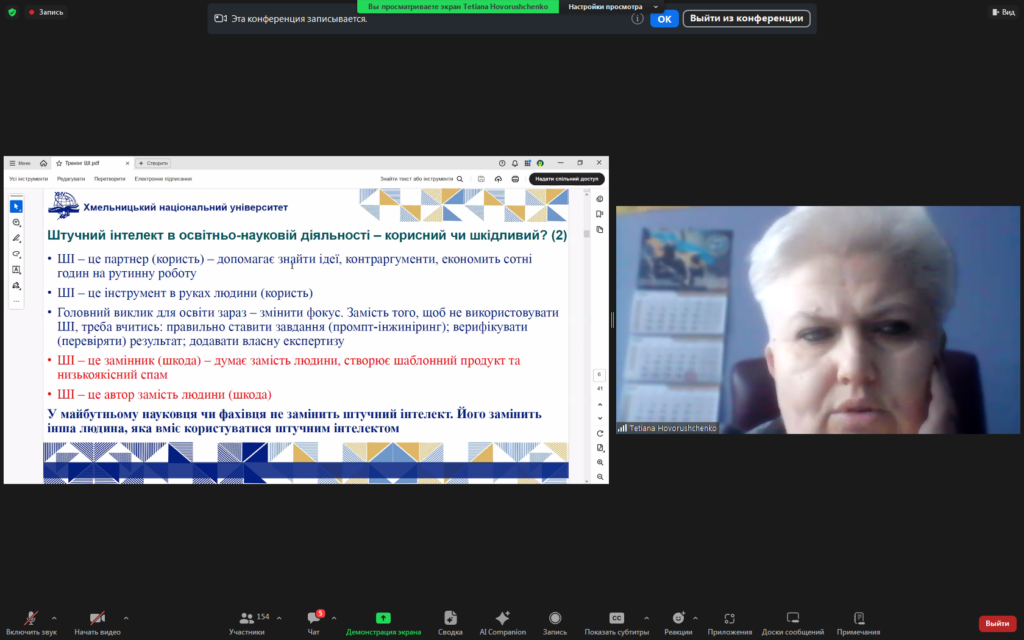Open the Чат chat panel

pos(314,620)
